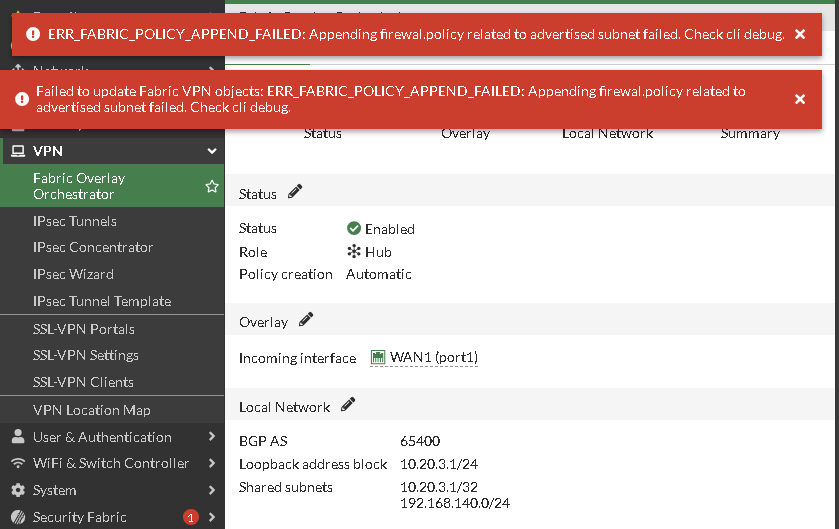Go to SSL-VPN Portals
The height and width of the screenshot is (529, 839).
click(x=84, y=329)
